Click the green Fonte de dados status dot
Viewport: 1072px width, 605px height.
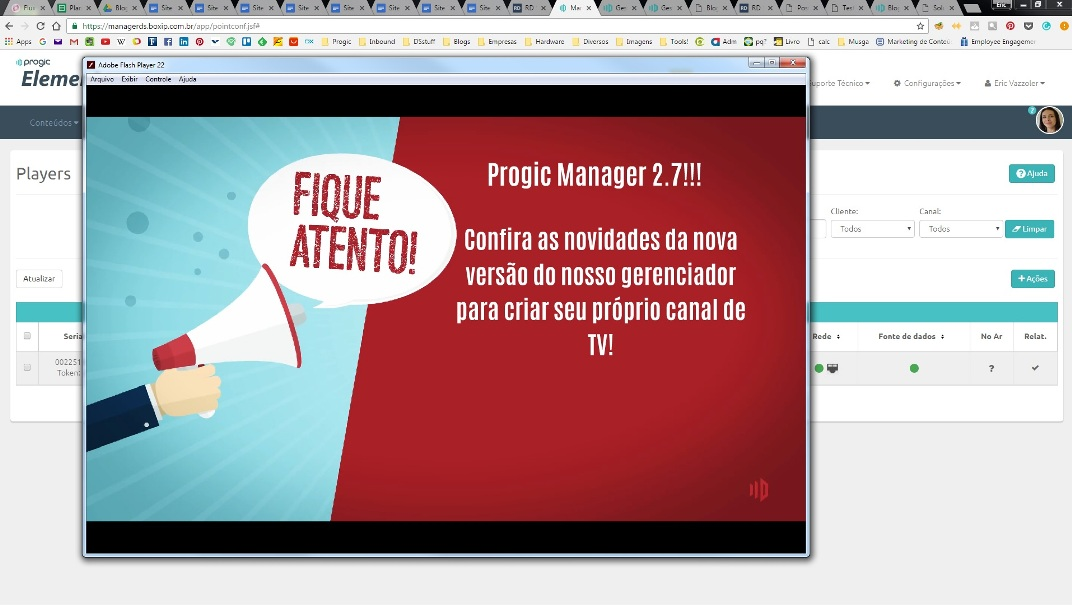914,368
